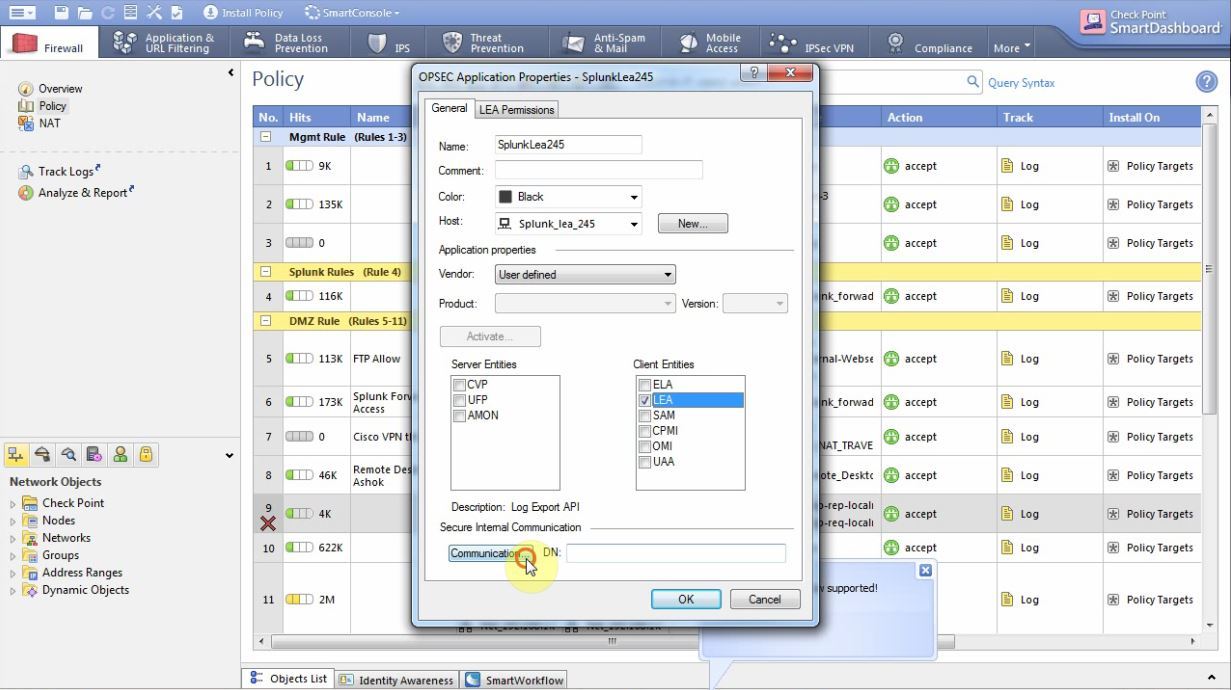Toggle the UFP server entity checkbox
The height and width of the screenshot is (690, 1231).
pos(459,400)
